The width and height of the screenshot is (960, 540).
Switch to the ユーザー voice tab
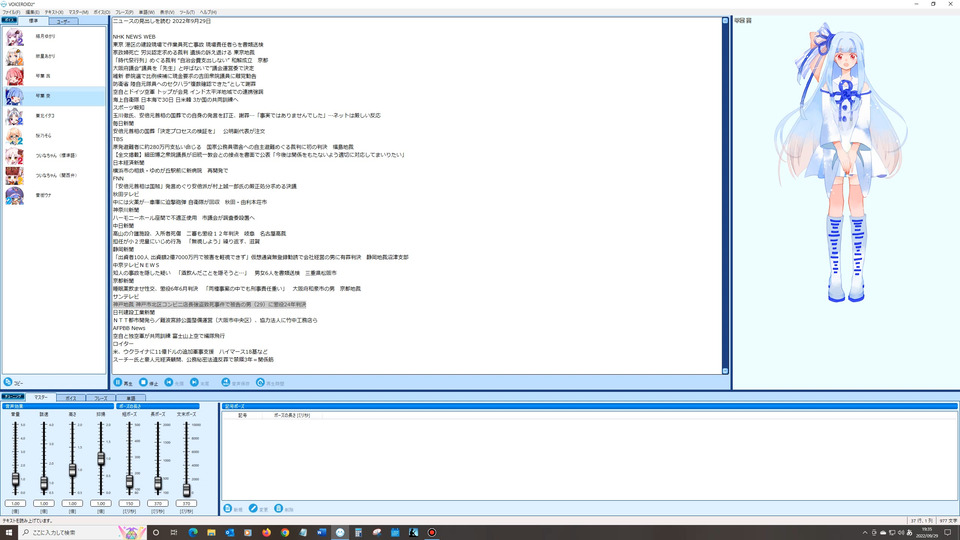[x=63, y=21]
